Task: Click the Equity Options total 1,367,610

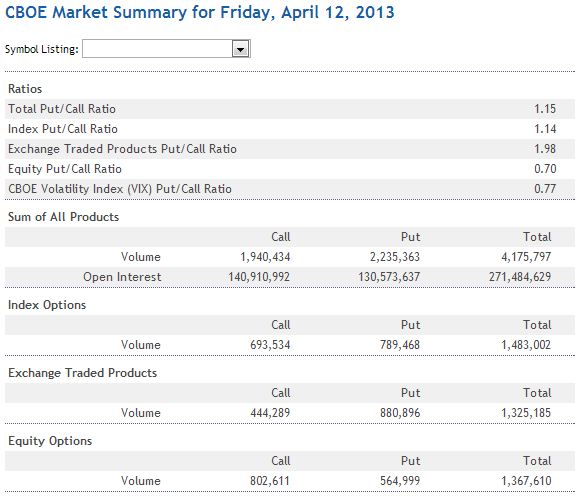Action: click(526, 481)
